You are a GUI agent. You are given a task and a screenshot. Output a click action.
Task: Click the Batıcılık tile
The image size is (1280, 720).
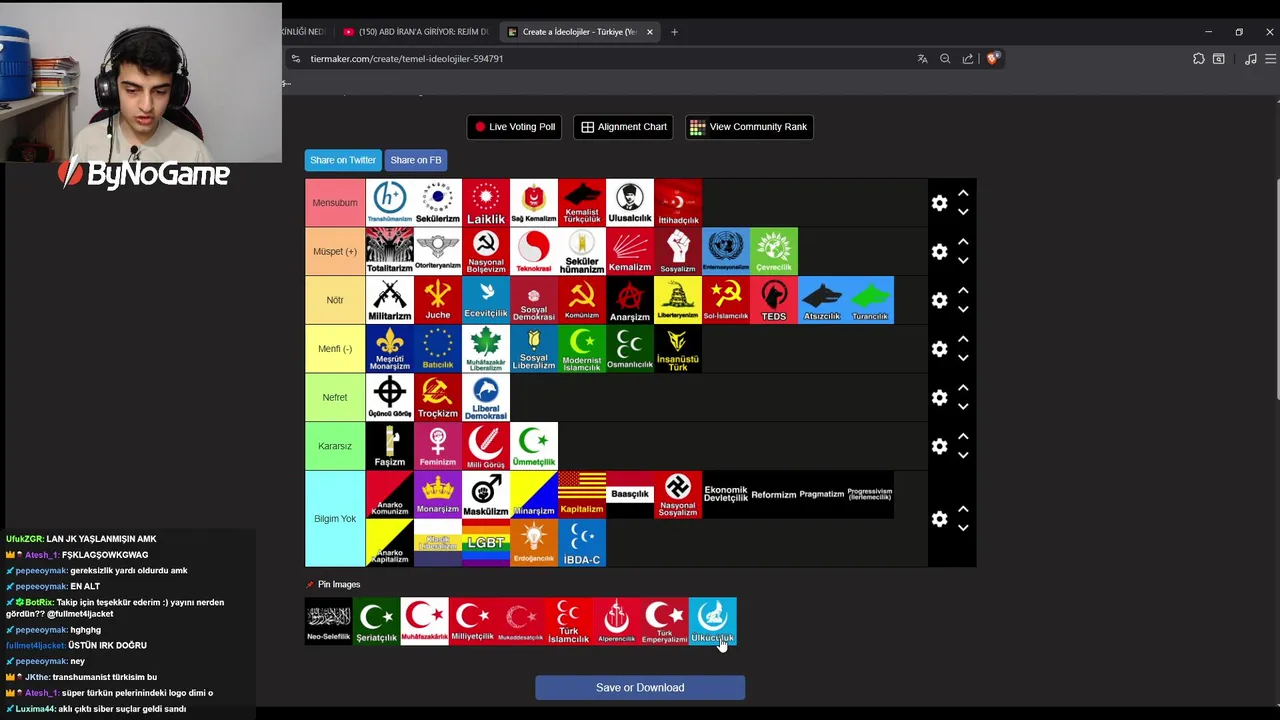coord(437,348)
